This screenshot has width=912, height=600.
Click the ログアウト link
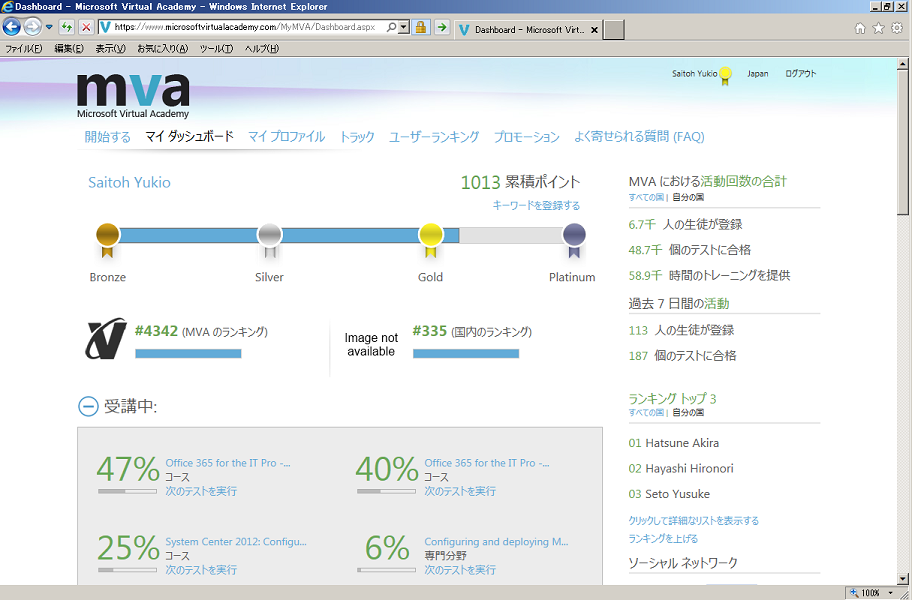[800, 74]
